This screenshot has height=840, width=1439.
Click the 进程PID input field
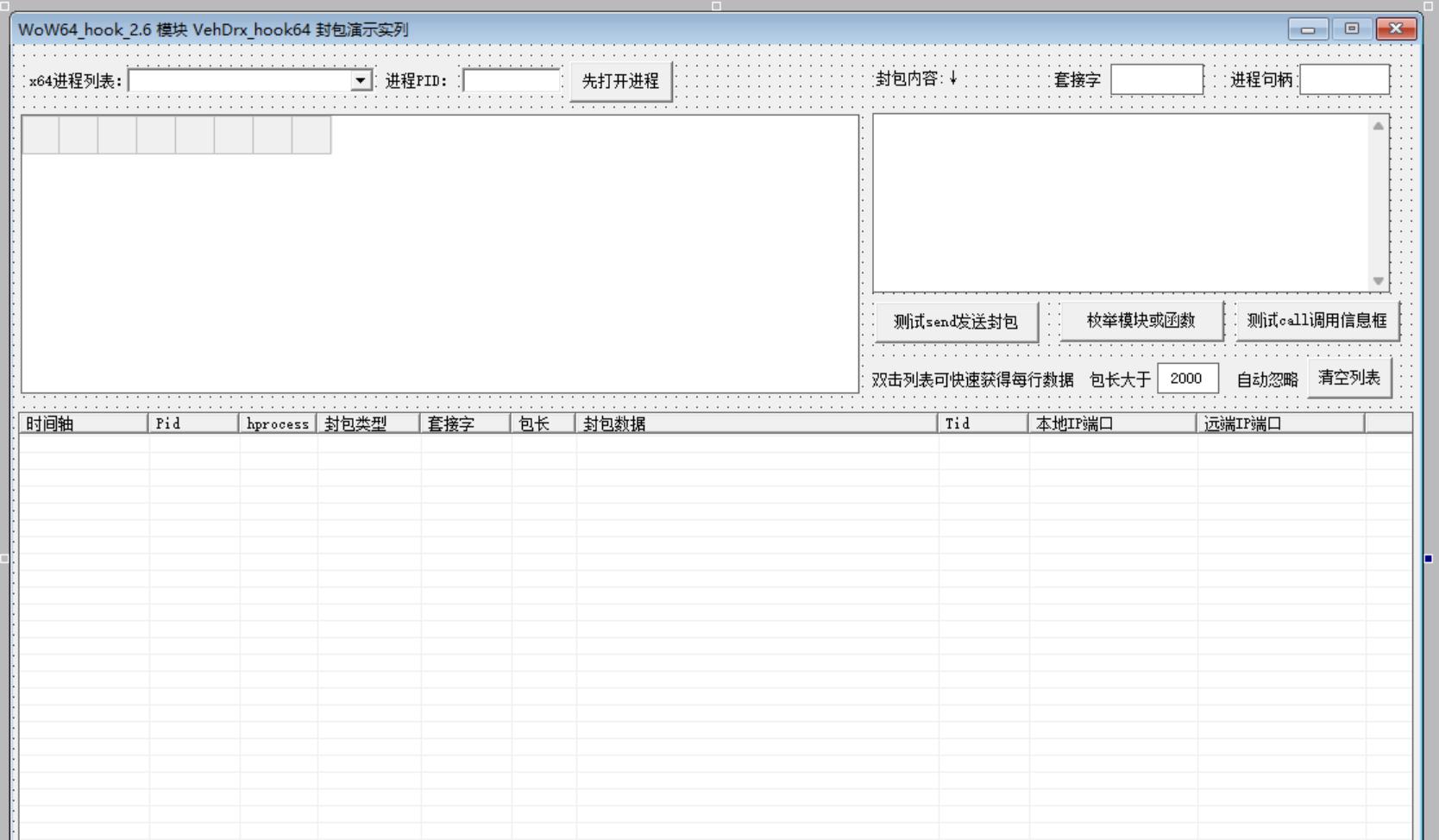click(x=511, y=80)
